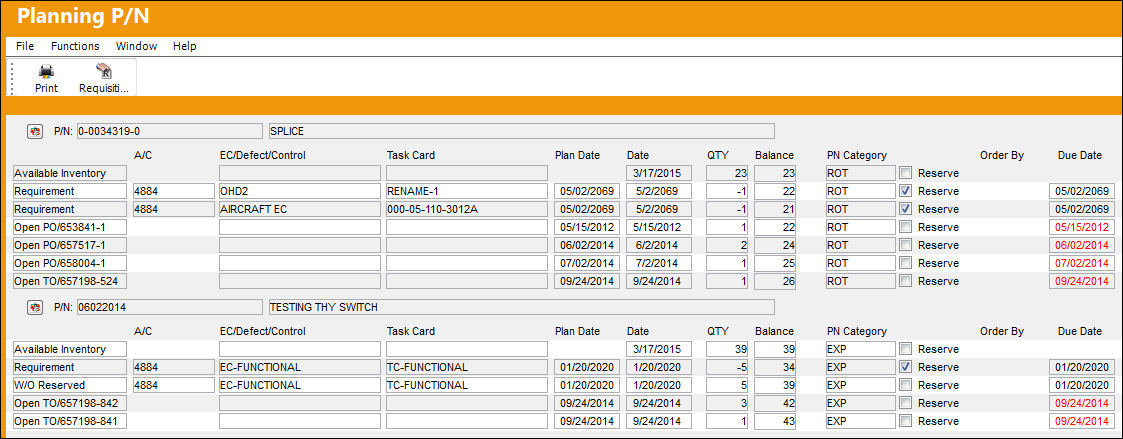Click the TESTING THY SWITCH description field
The image size is (1123, 439).
(521, 307)
